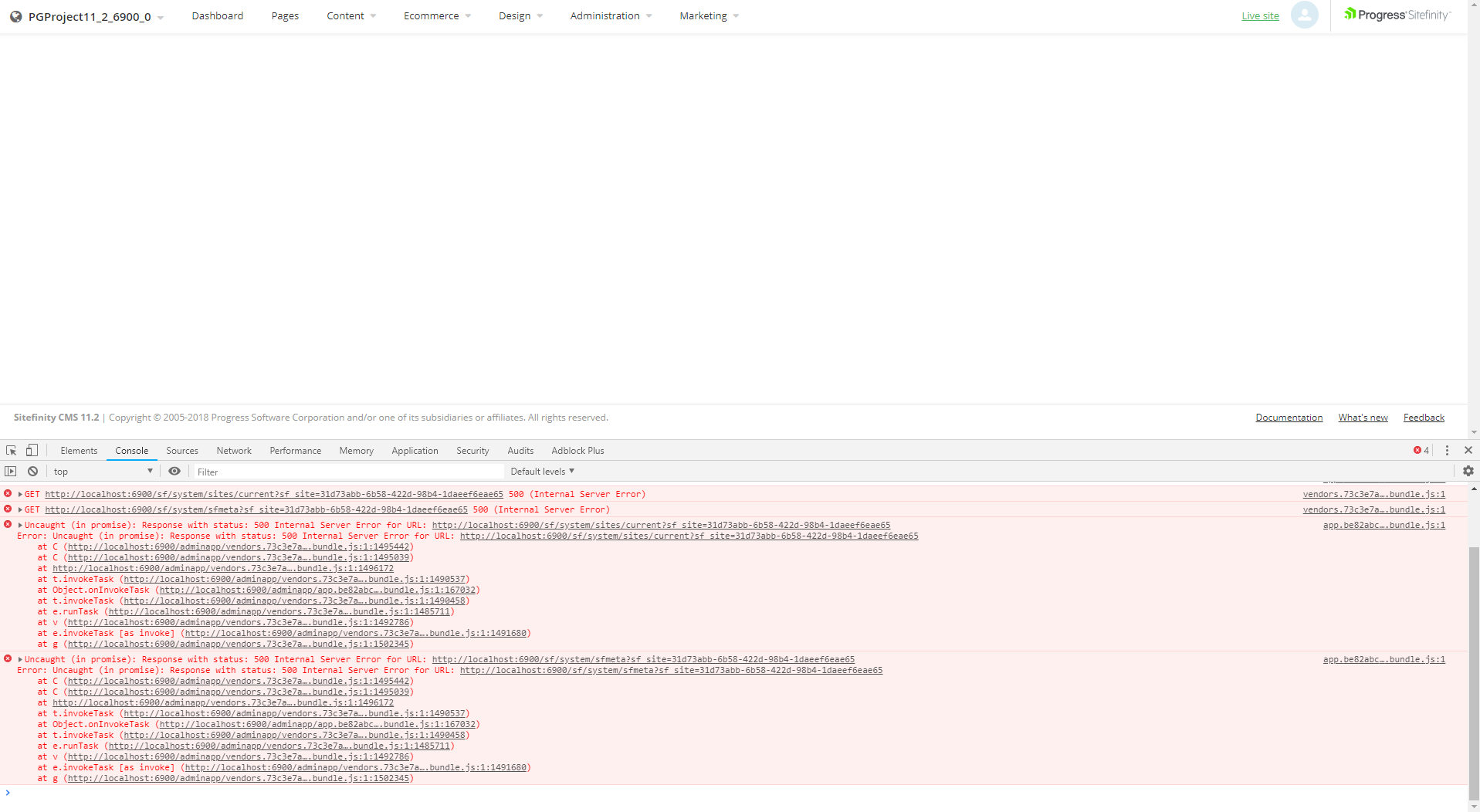Viewport: 1480px width, 812px height.
Task: Click the Feedback link
Action: pos(1424,417)
